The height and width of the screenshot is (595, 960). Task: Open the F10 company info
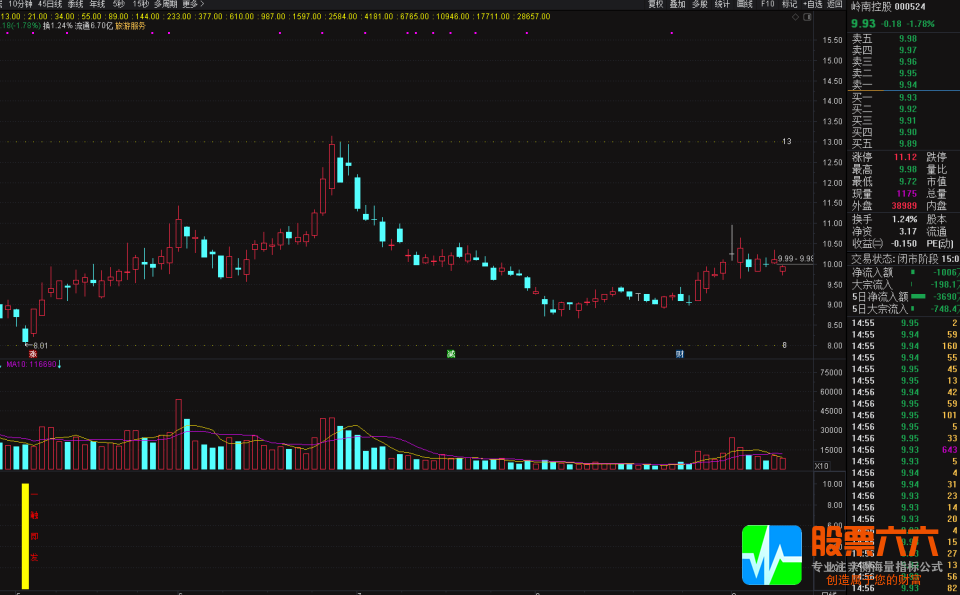click(x=768, y=4)
